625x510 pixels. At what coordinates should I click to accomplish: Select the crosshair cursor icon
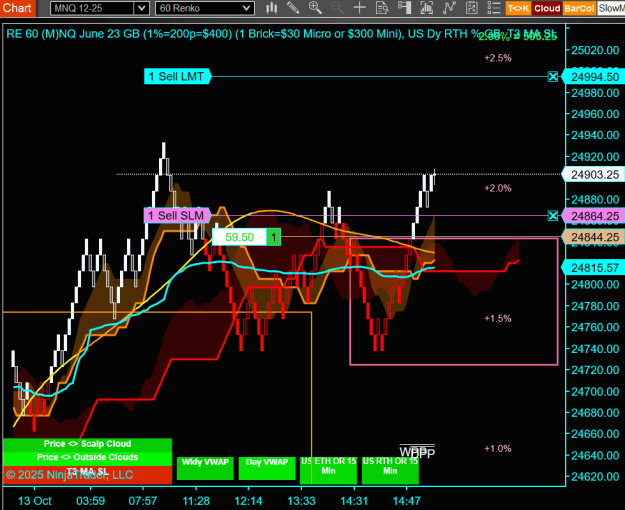[x=360, y=8]
